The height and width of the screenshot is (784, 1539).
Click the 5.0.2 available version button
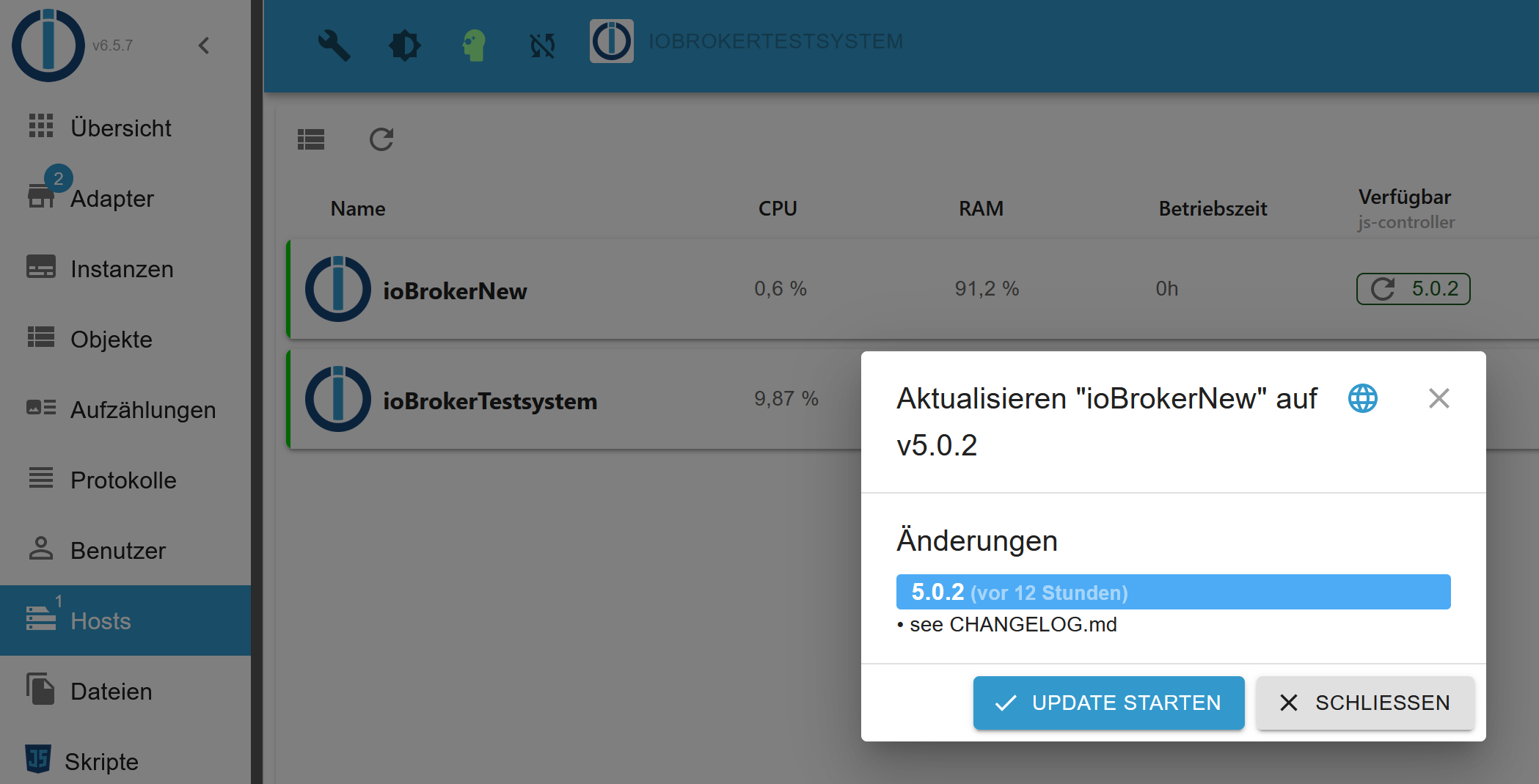(x=1413, y=288)
